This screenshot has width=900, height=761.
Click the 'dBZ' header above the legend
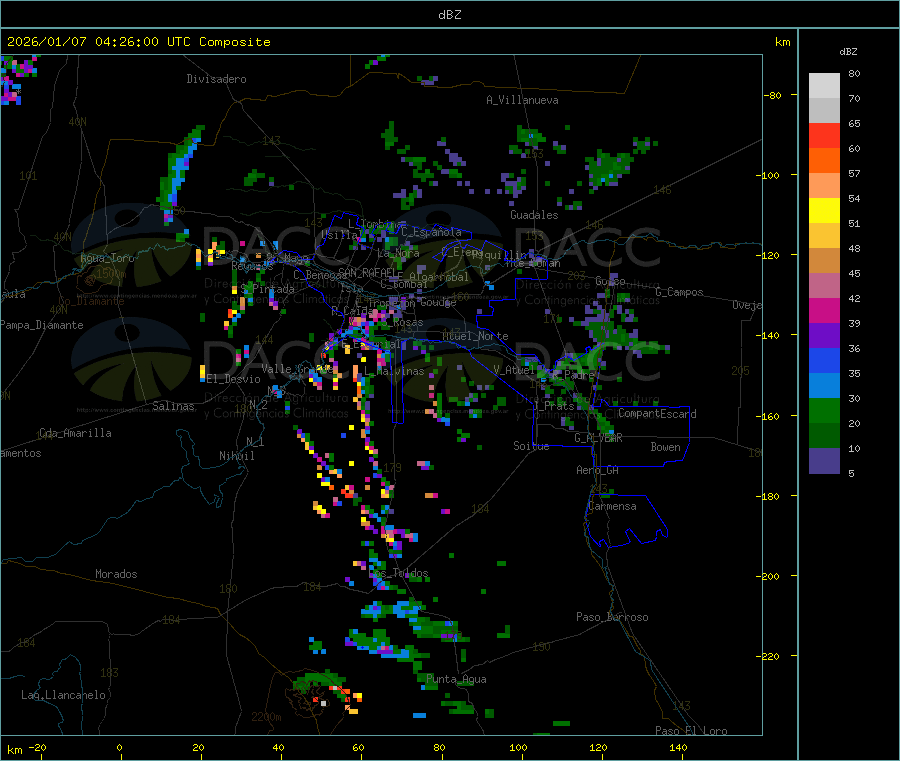pyautogui.click(x=848, y=52)
